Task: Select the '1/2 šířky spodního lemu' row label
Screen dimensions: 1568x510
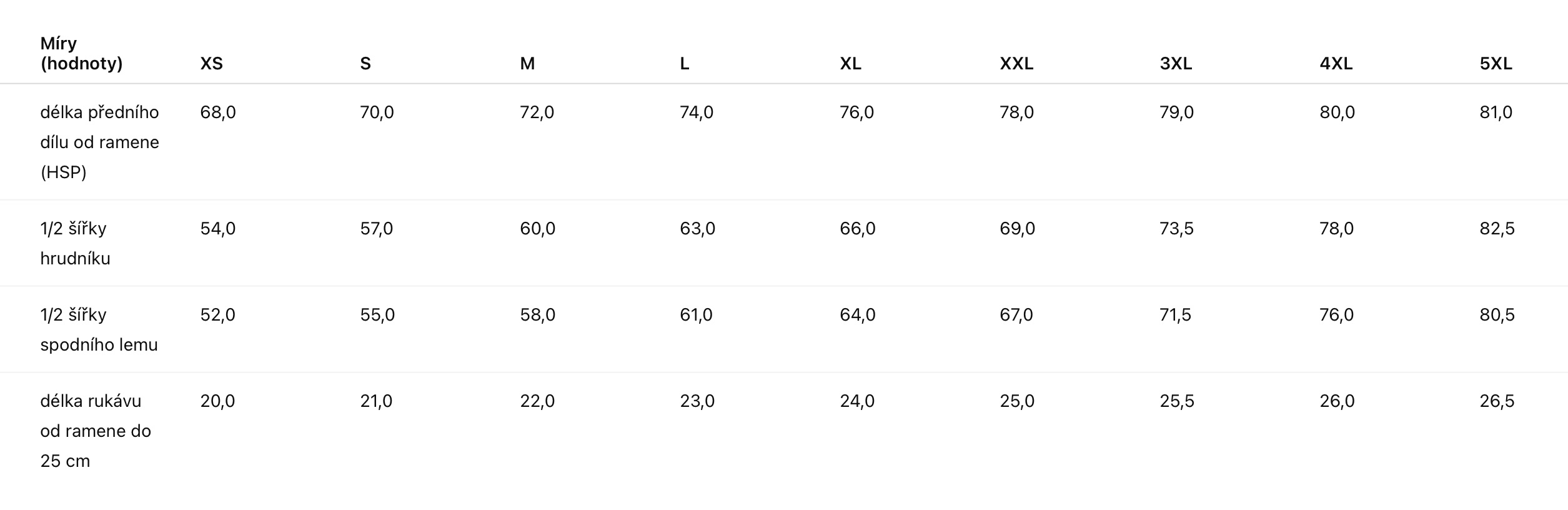Action: (x=99, y=329)
